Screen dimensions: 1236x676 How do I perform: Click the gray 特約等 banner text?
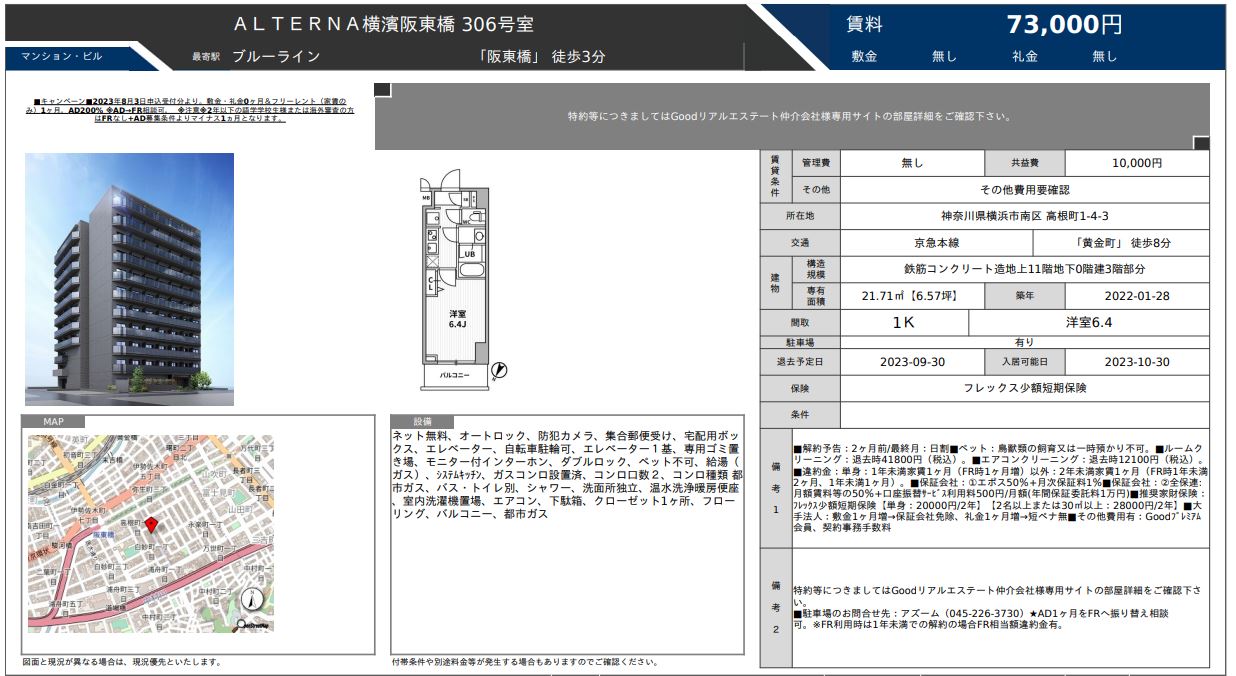pyautogui.click(x=789, y=116)
